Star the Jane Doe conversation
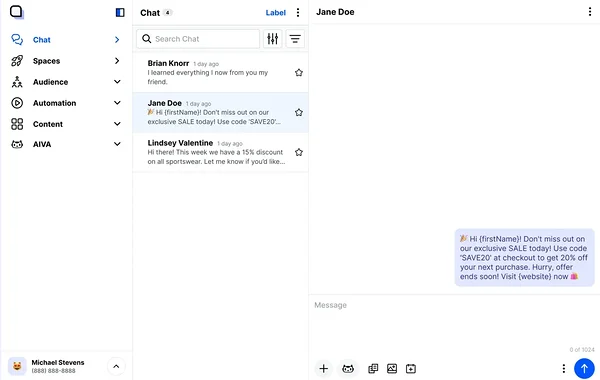 click(x=299, y=113)
